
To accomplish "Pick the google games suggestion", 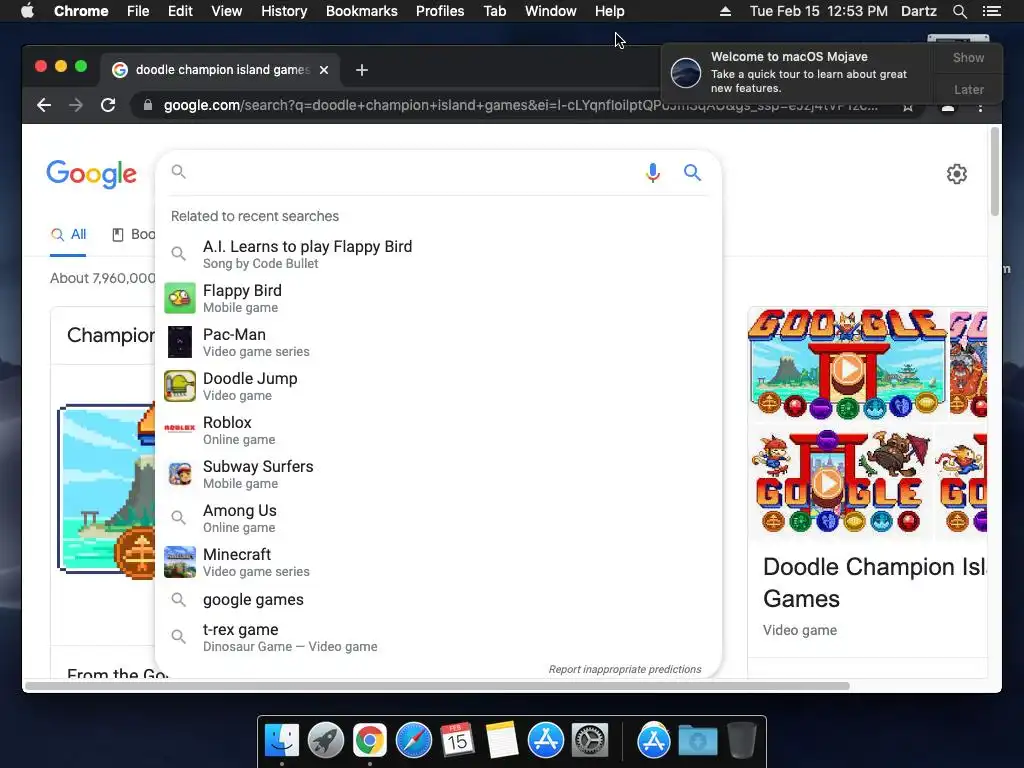I will [x=438, y=600].
